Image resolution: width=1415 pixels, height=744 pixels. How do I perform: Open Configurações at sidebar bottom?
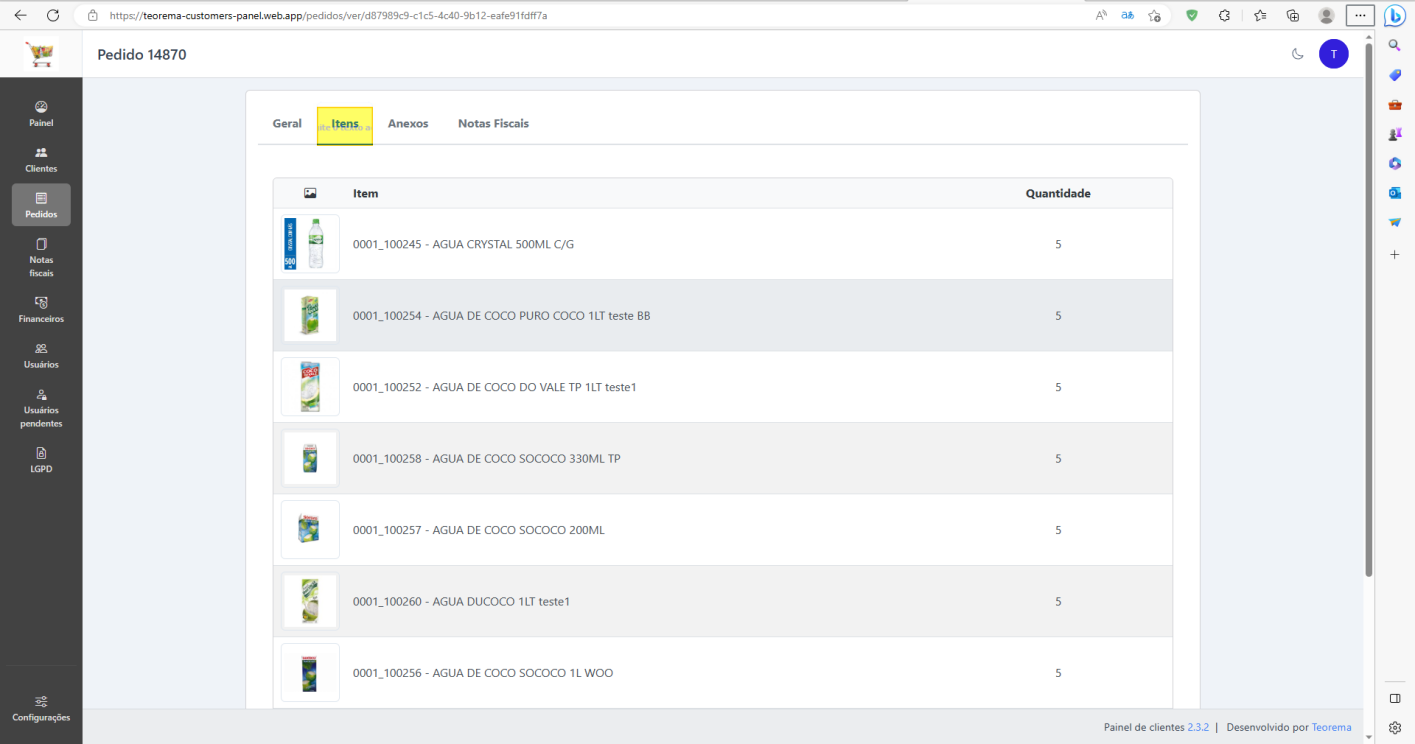[x=41, y=708]
